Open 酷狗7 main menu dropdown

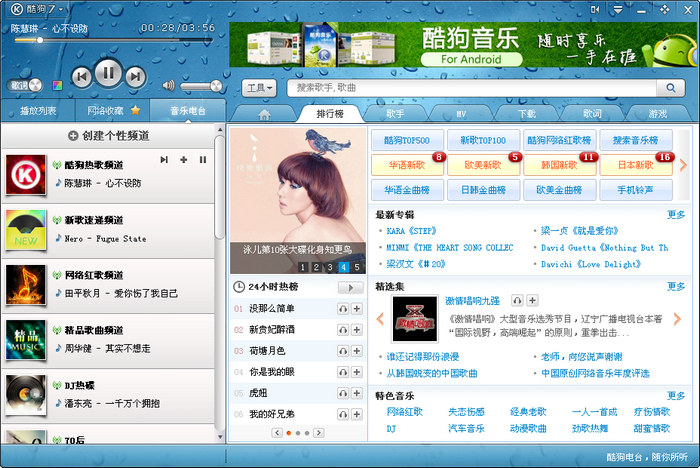tap(37, 9)
